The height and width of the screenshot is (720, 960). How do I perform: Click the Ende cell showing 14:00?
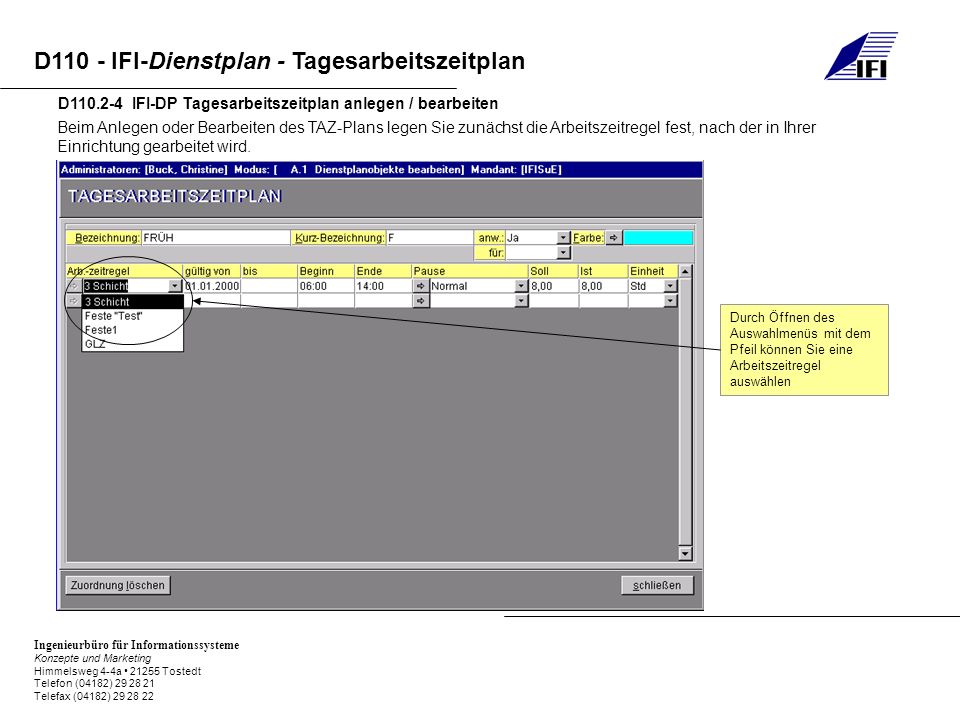pos(383,286)
